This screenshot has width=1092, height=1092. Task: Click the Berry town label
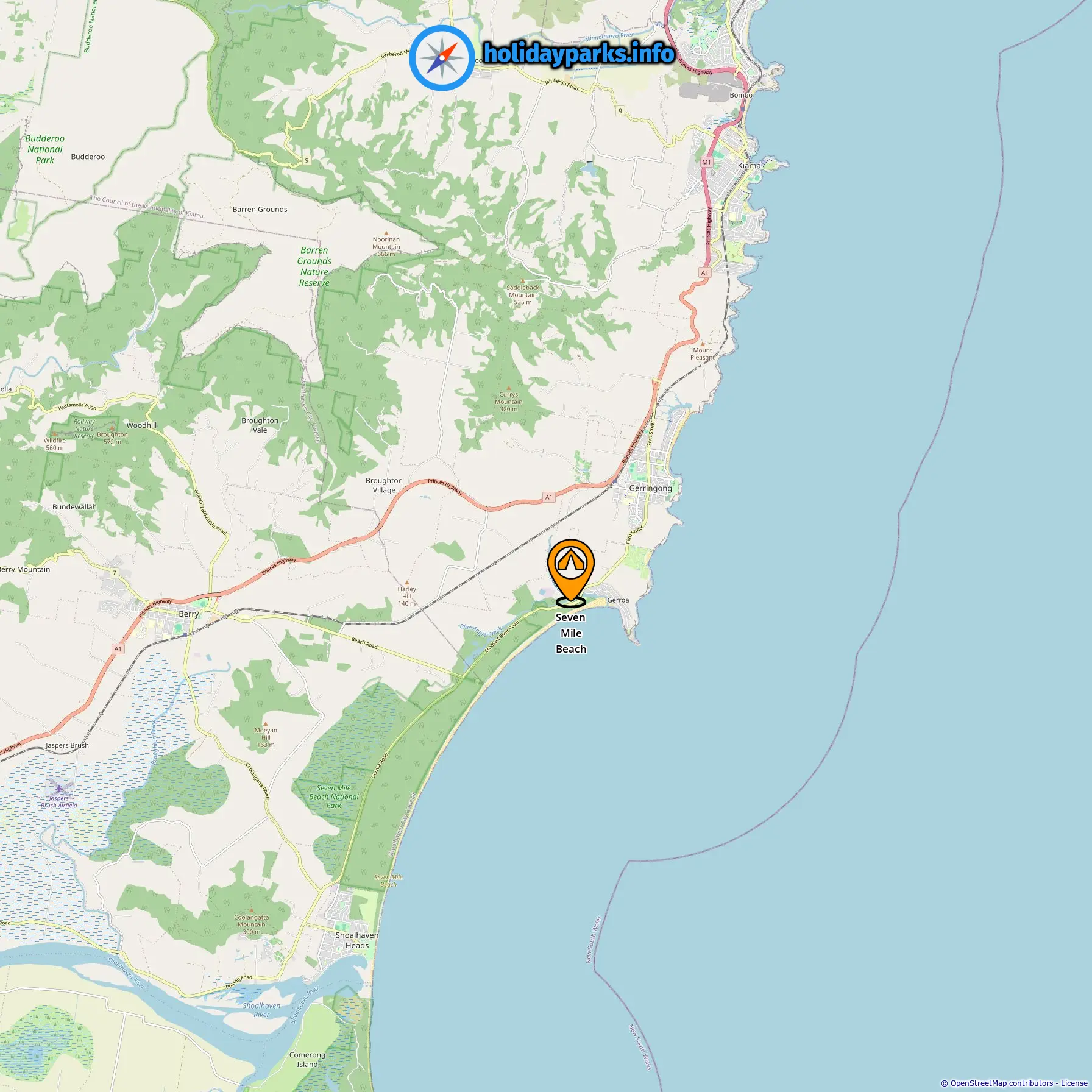point(188,614)
